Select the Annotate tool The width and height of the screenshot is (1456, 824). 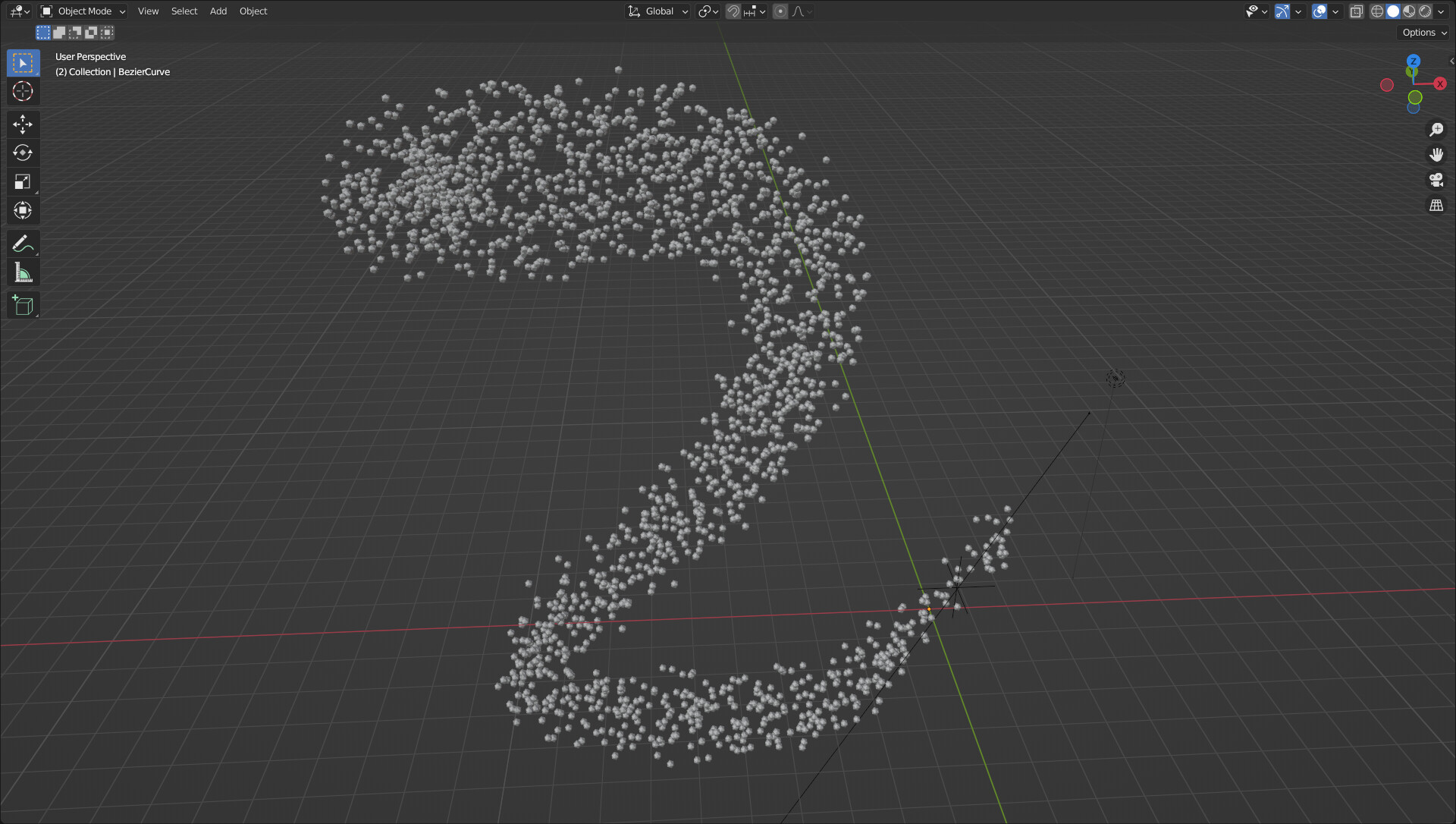point(23,244)
